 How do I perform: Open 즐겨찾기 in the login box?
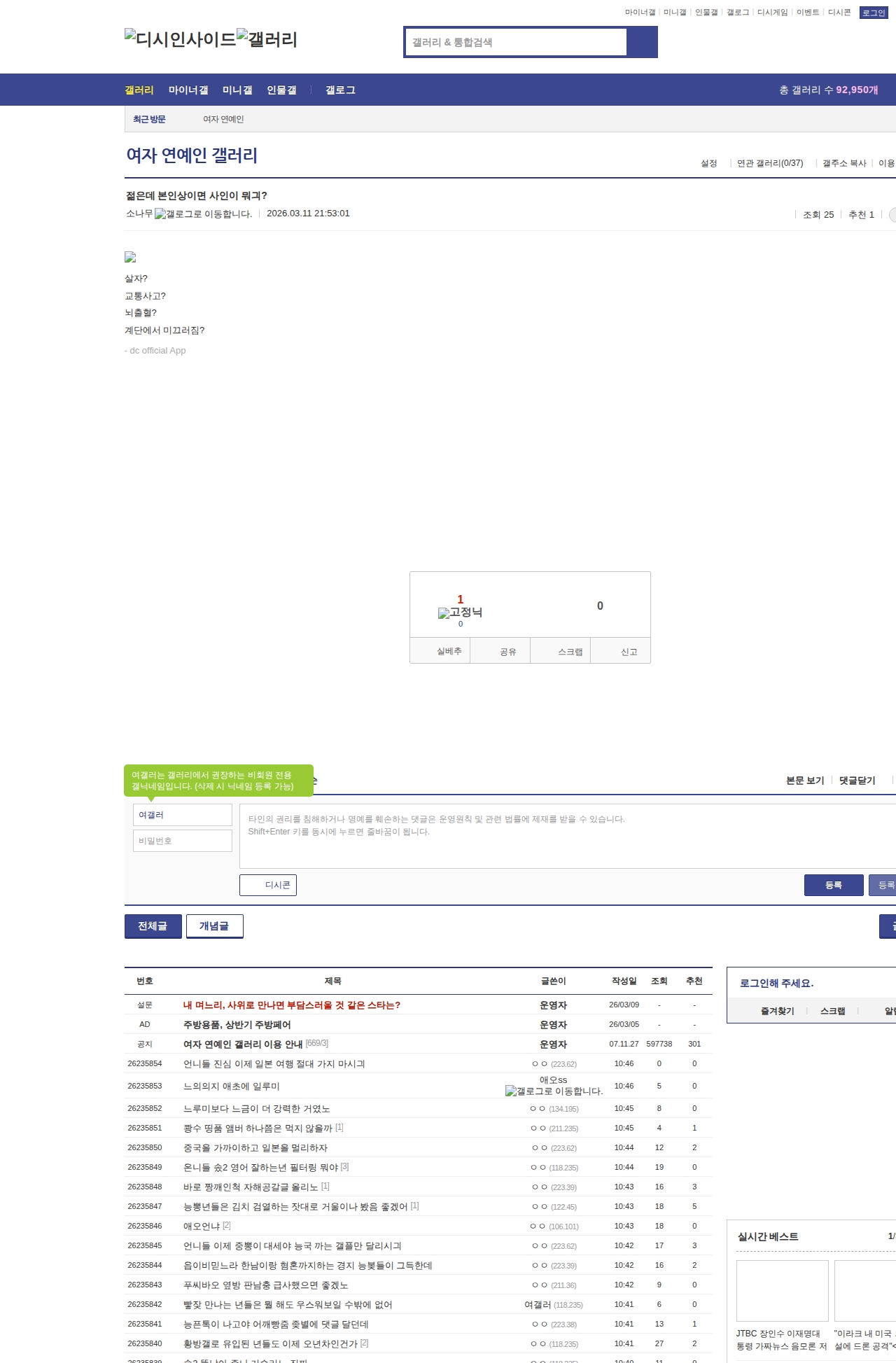pos(777,1011)
